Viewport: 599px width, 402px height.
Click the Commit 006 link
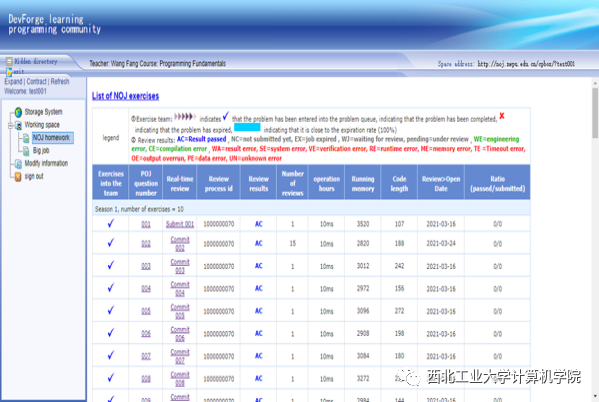coord(180,334)
